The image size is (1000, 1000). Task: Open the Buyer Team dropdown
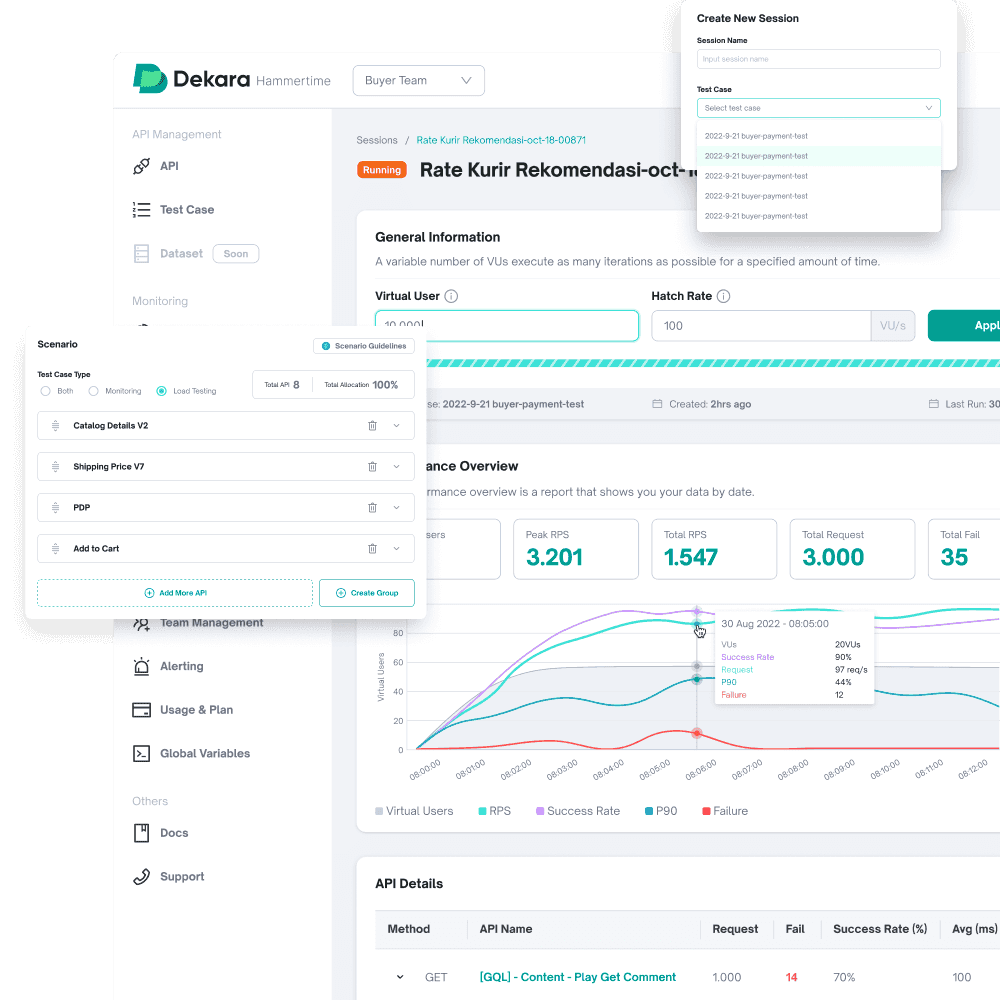418,81
